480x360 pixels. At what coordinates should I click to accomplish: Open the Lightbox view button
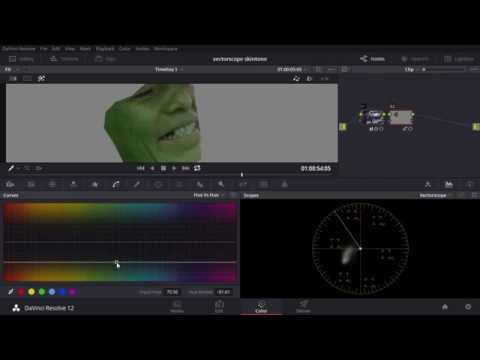[x=459, y=59]
